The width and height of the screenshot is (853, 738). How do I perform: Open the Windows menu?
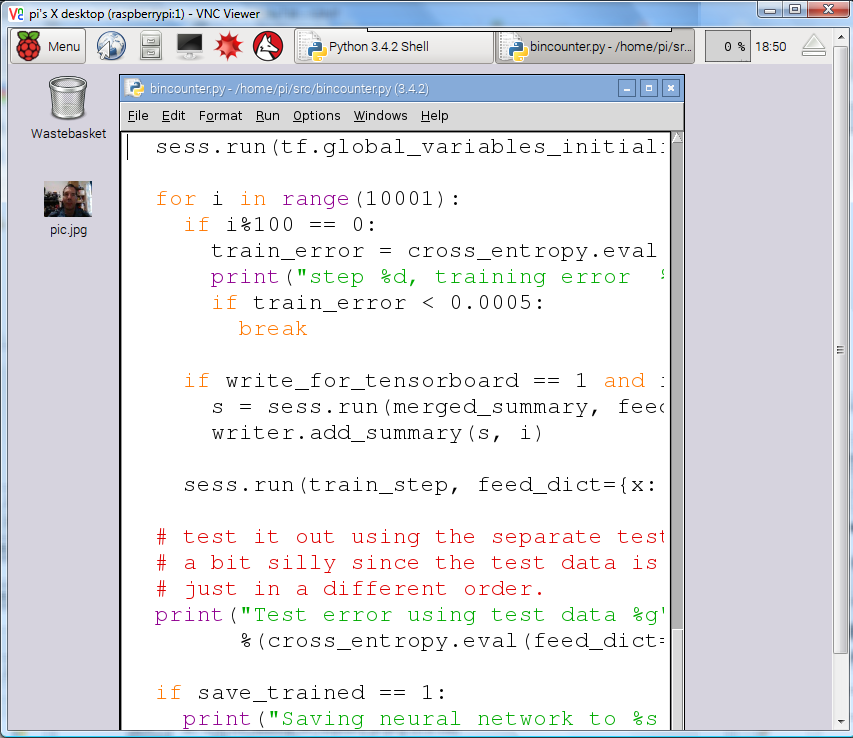380,115
